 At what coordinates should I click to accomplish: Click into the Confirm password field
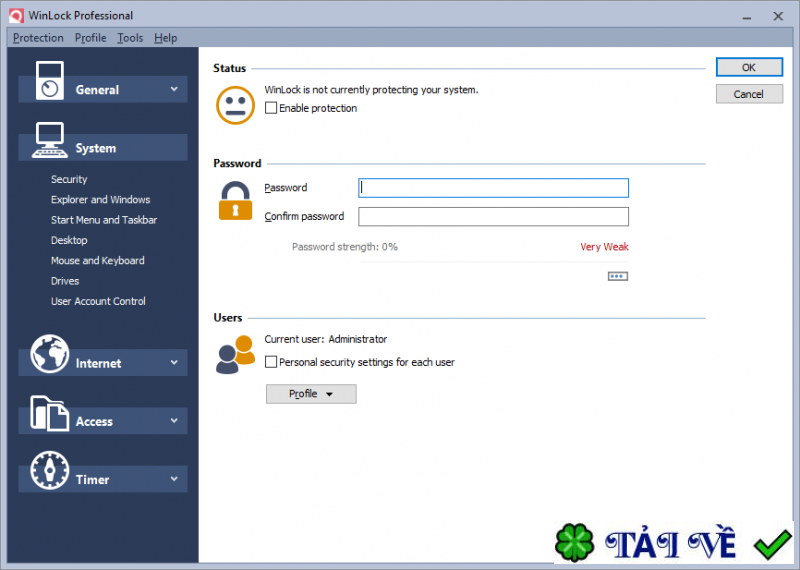tap(493, 216)
